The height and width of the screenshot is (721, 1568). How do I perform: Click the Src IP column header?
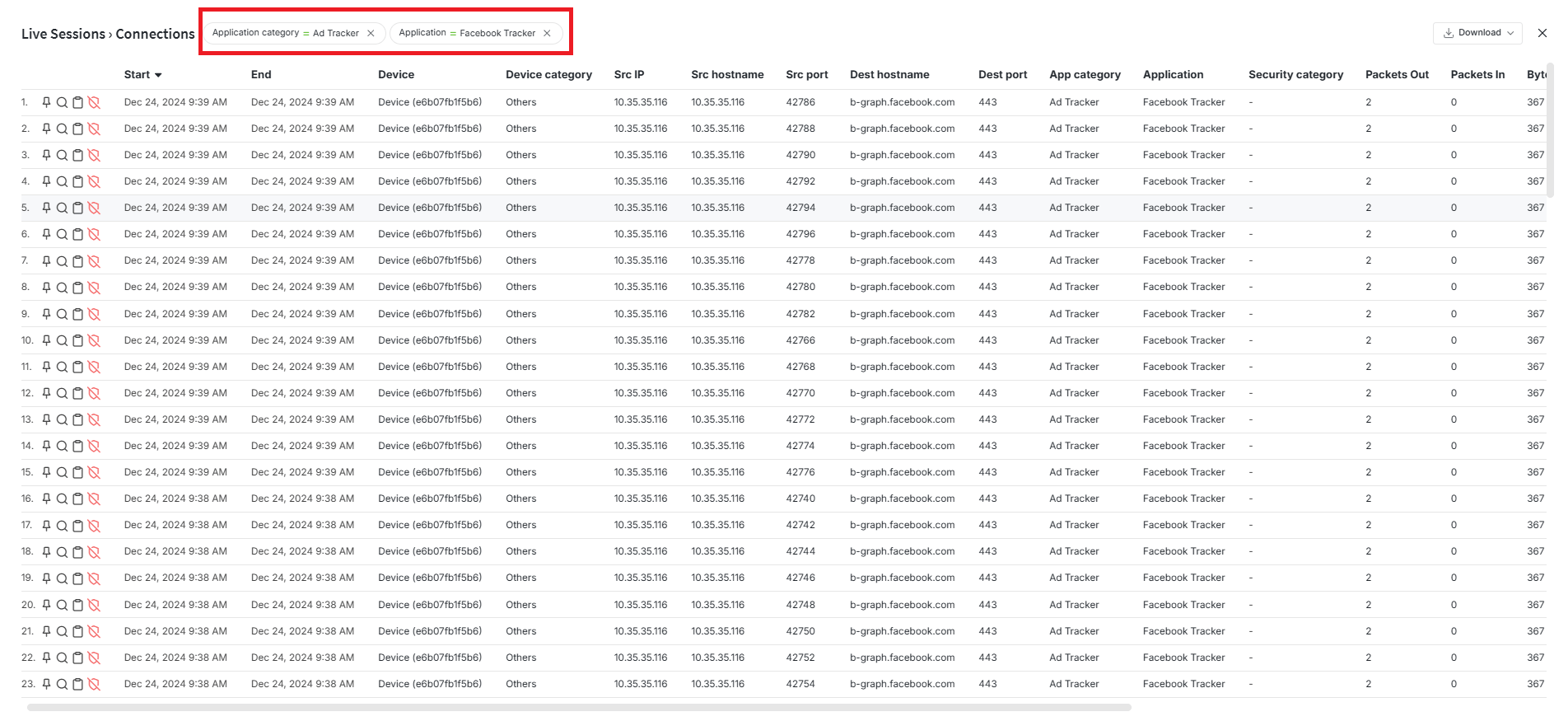[629, 74]
